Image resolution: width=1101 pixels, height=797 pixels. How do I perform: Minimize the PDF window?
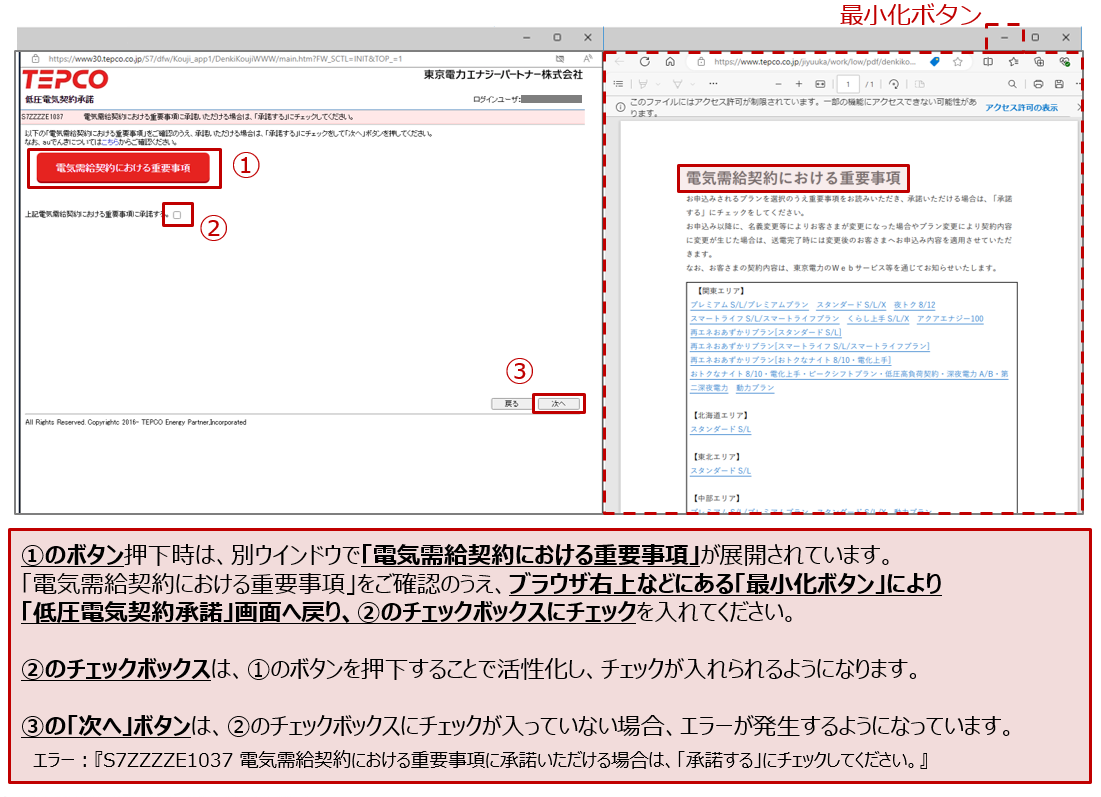1004,37
